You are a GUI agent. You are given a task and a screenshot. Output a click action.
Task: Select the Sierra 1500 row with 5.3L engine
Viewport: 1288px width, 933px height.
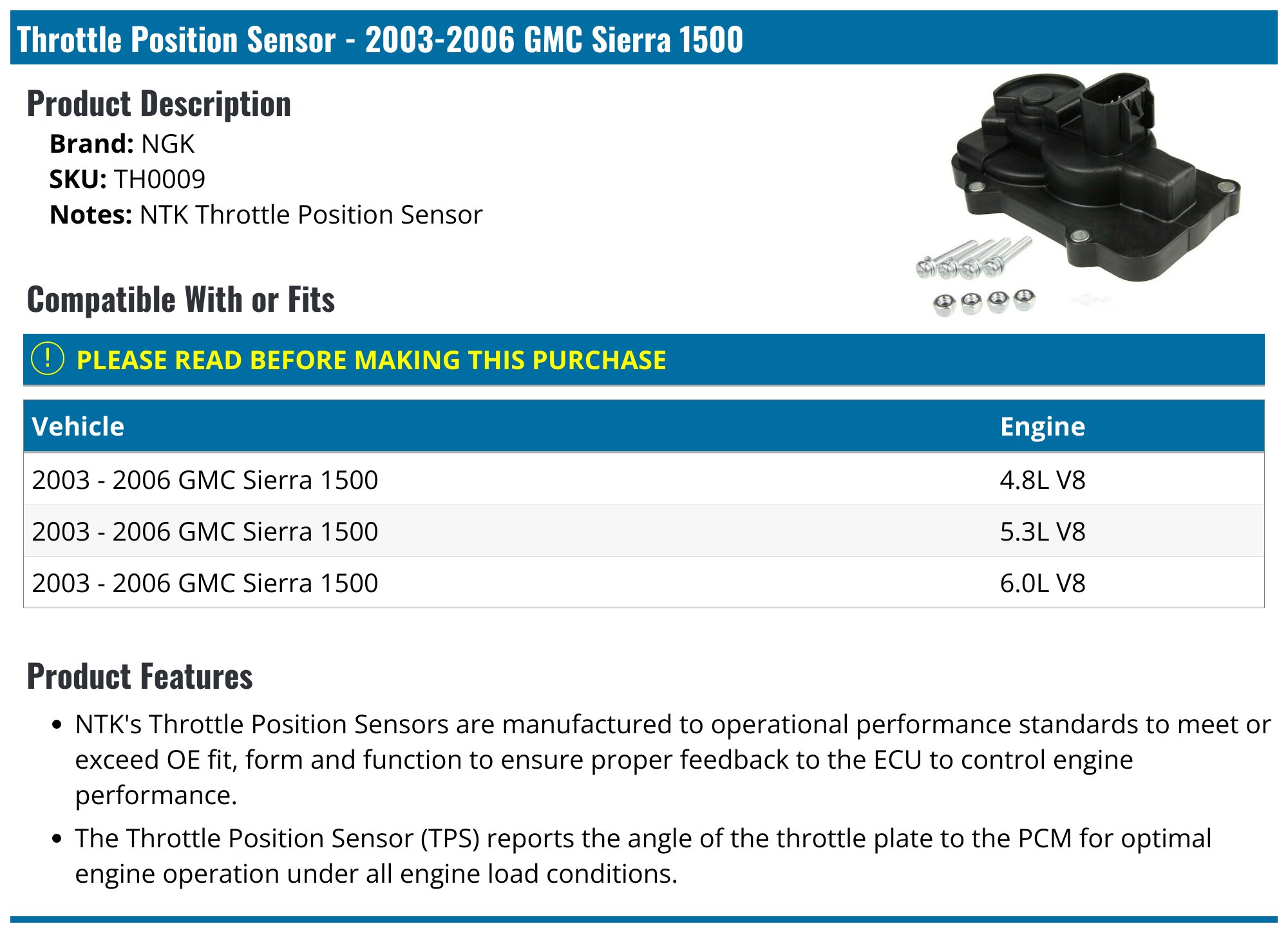pyautogui.click(x=205, y=532)
